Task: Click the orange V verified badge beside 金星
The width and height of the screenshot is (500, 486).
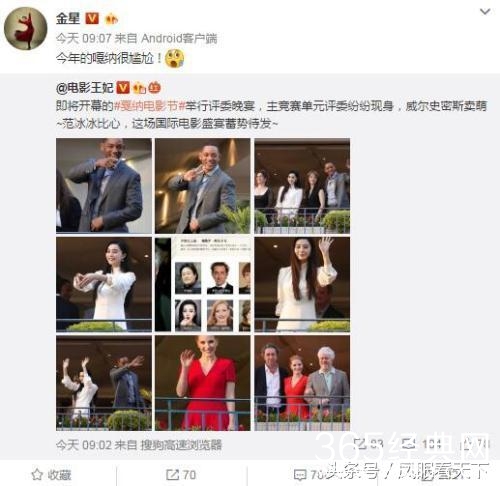Action: point(92,18)
